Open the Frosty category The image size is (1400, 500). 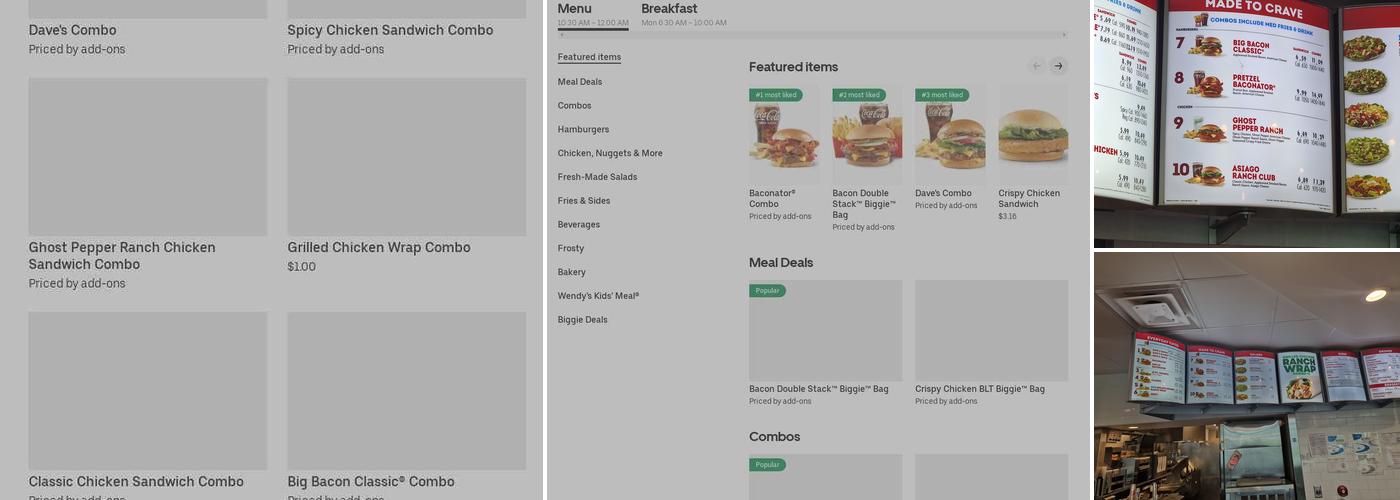tap(571, 249)
